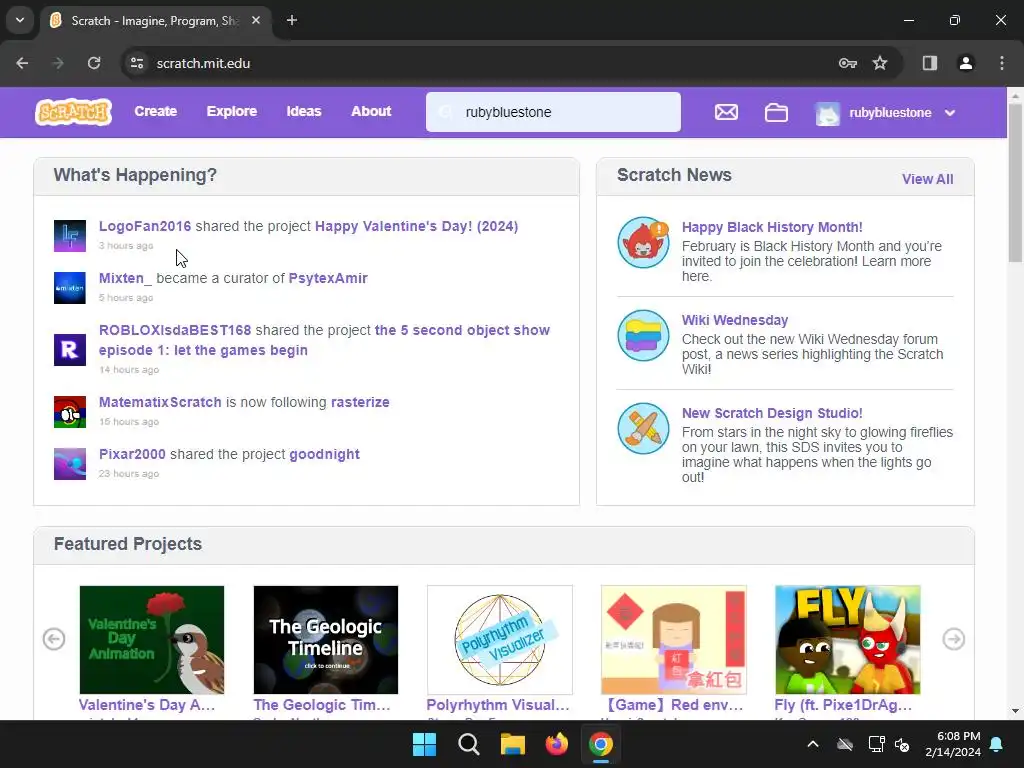This screenshot has width=1024, height=768.
Task: Click View All in Scratch News
Action: pyautogui.click(x=927, y=179)
